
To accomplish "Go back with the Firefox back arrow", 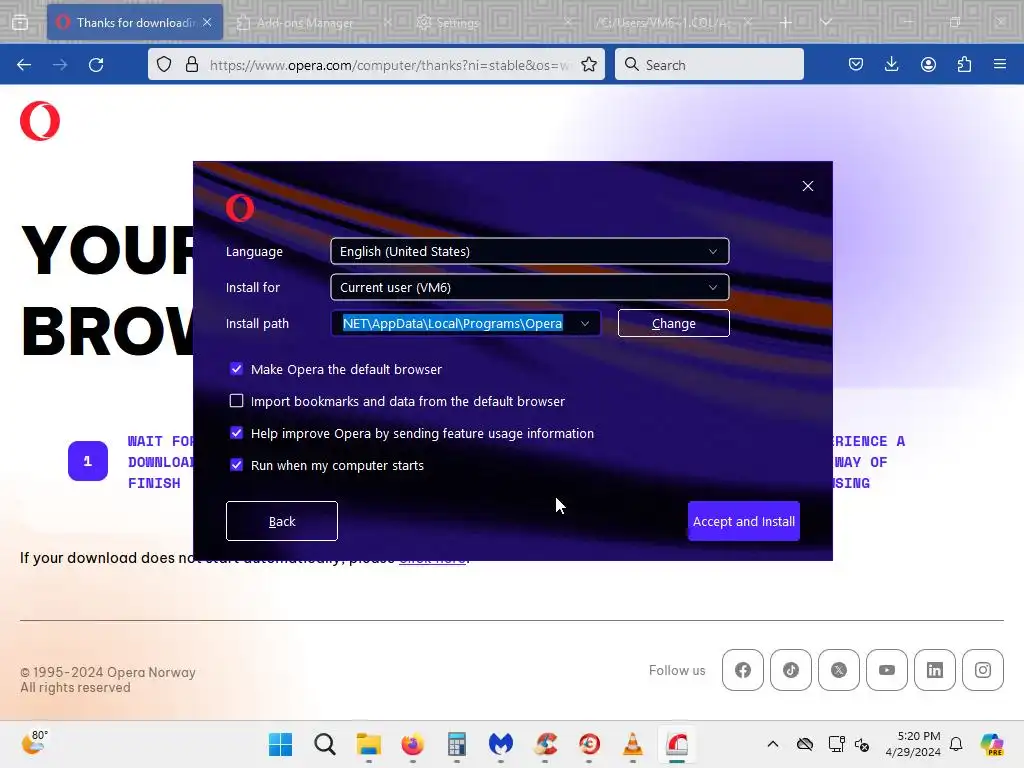I will click(24, 65).
